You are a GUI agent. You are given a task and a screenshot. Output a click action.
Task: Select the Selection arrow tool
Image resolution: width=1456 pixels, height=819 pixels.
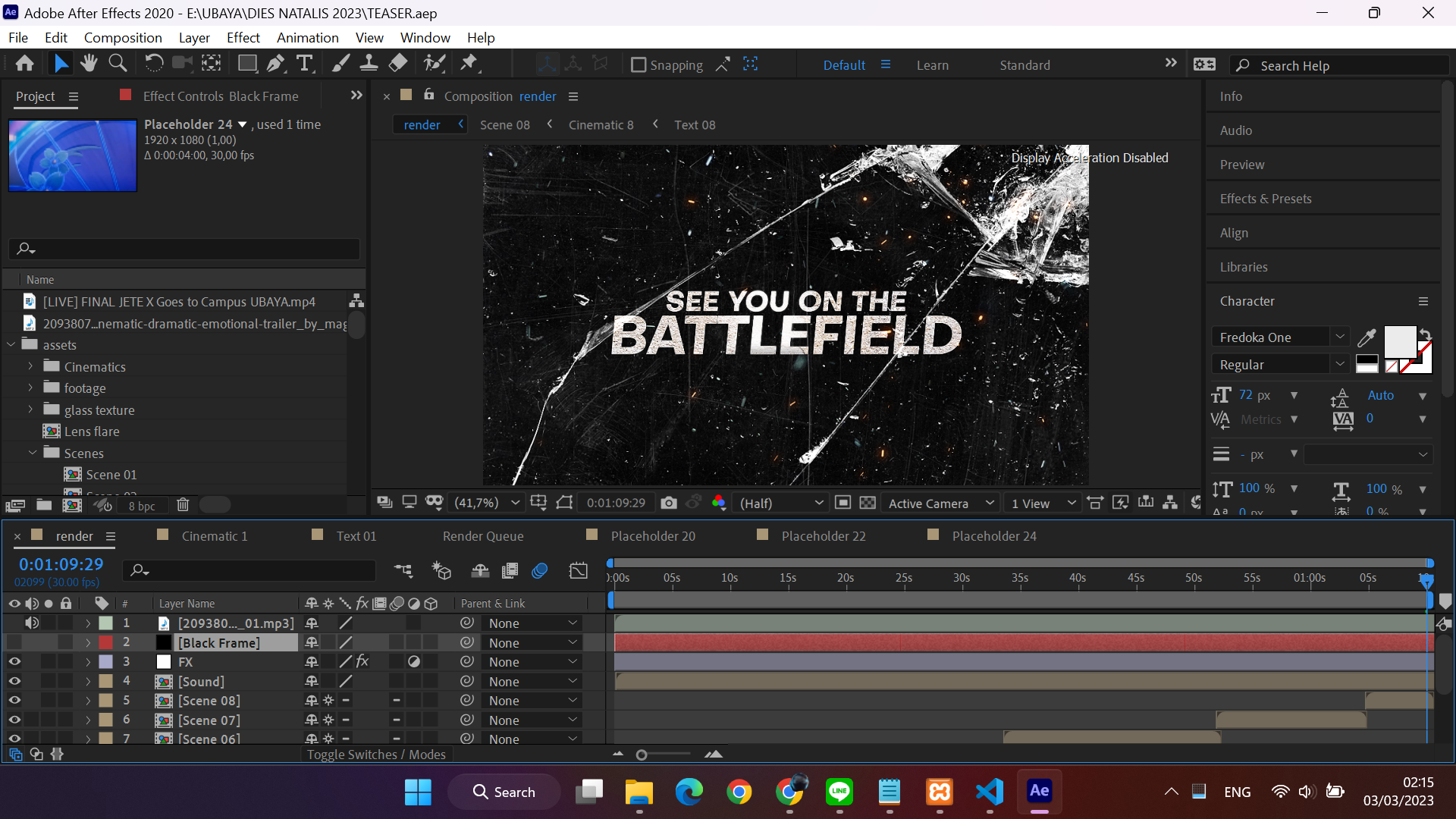61,64
